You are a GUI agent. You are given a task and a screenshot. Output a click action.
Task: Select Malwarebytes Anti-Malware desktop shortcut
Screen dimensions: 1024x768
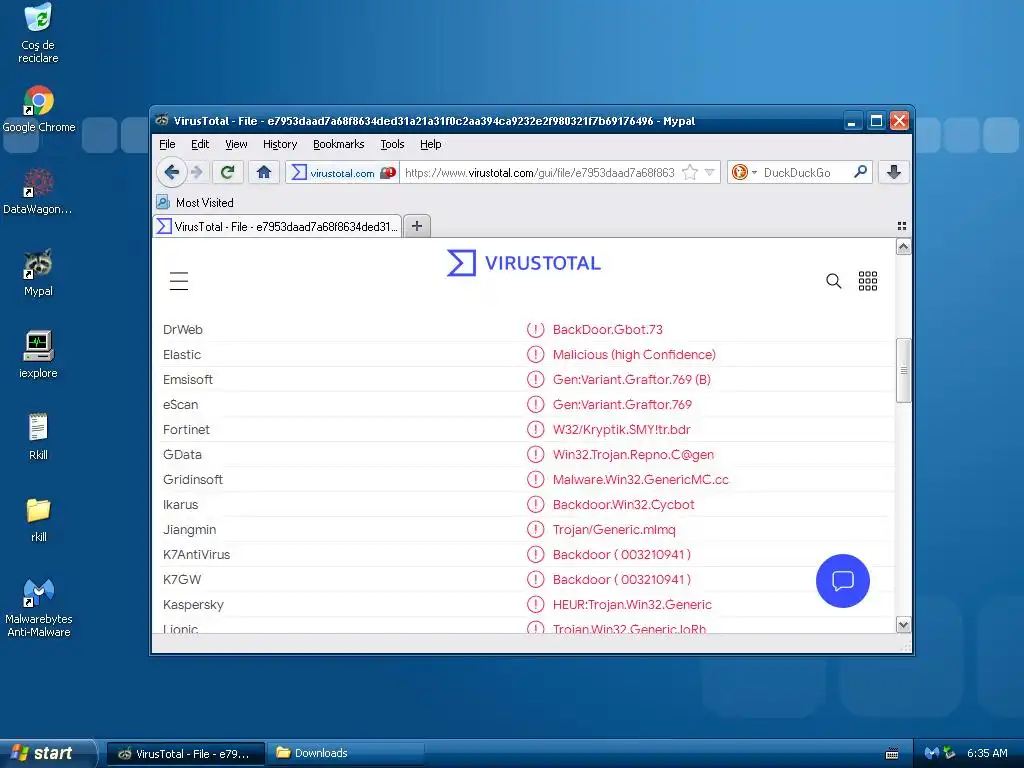pyautogui.click(x=39, y=607)
